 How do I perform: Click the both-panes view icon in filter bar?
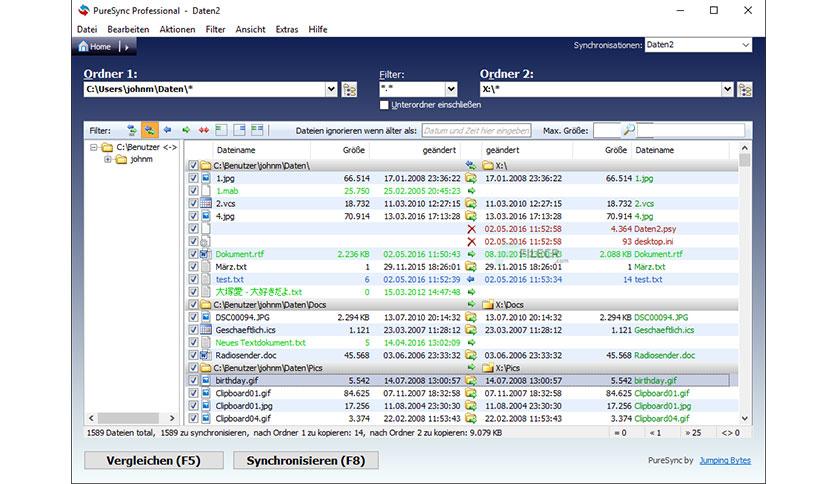(257, 130)
